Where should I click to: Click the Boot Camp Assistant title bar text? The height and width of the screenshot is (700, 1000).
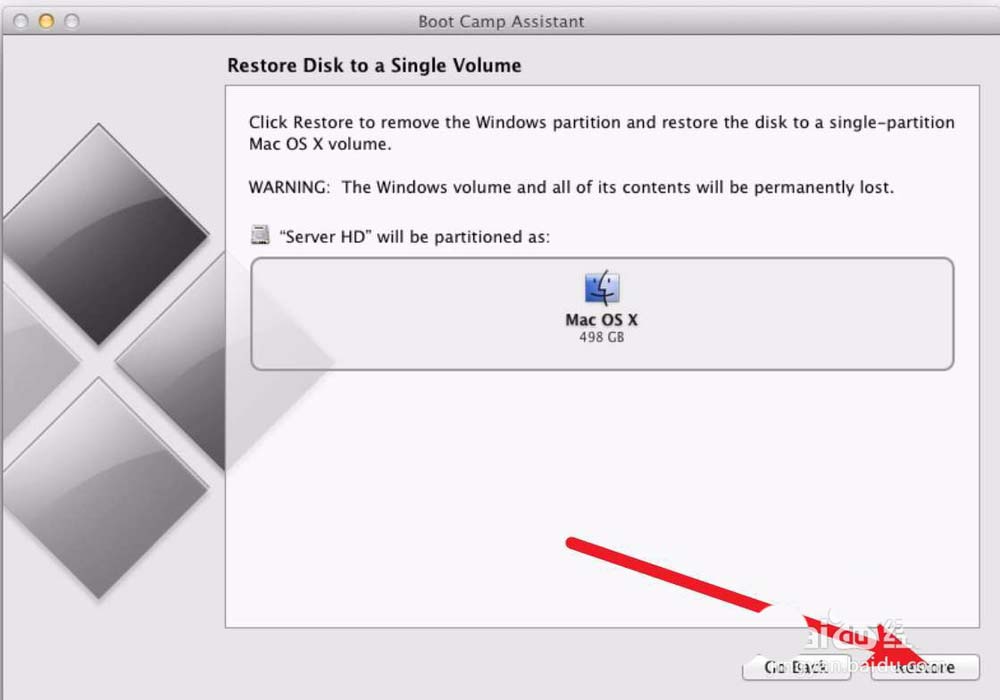click(501, 21)
